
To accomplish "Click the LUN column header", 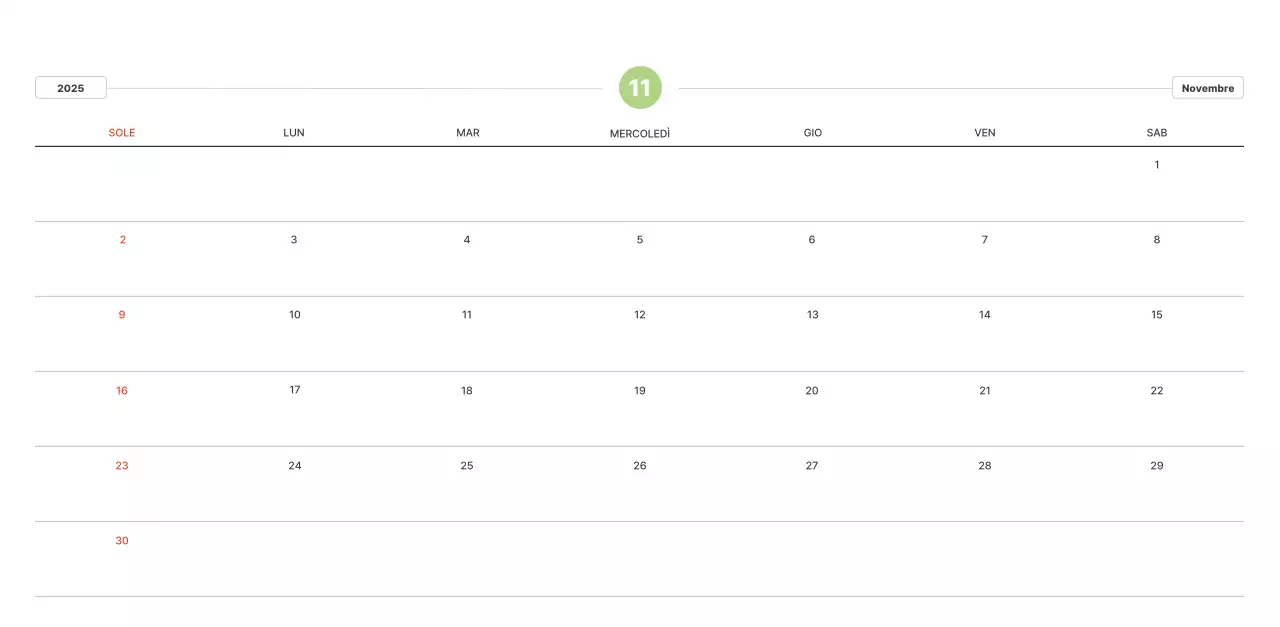I will coord(294,133).
